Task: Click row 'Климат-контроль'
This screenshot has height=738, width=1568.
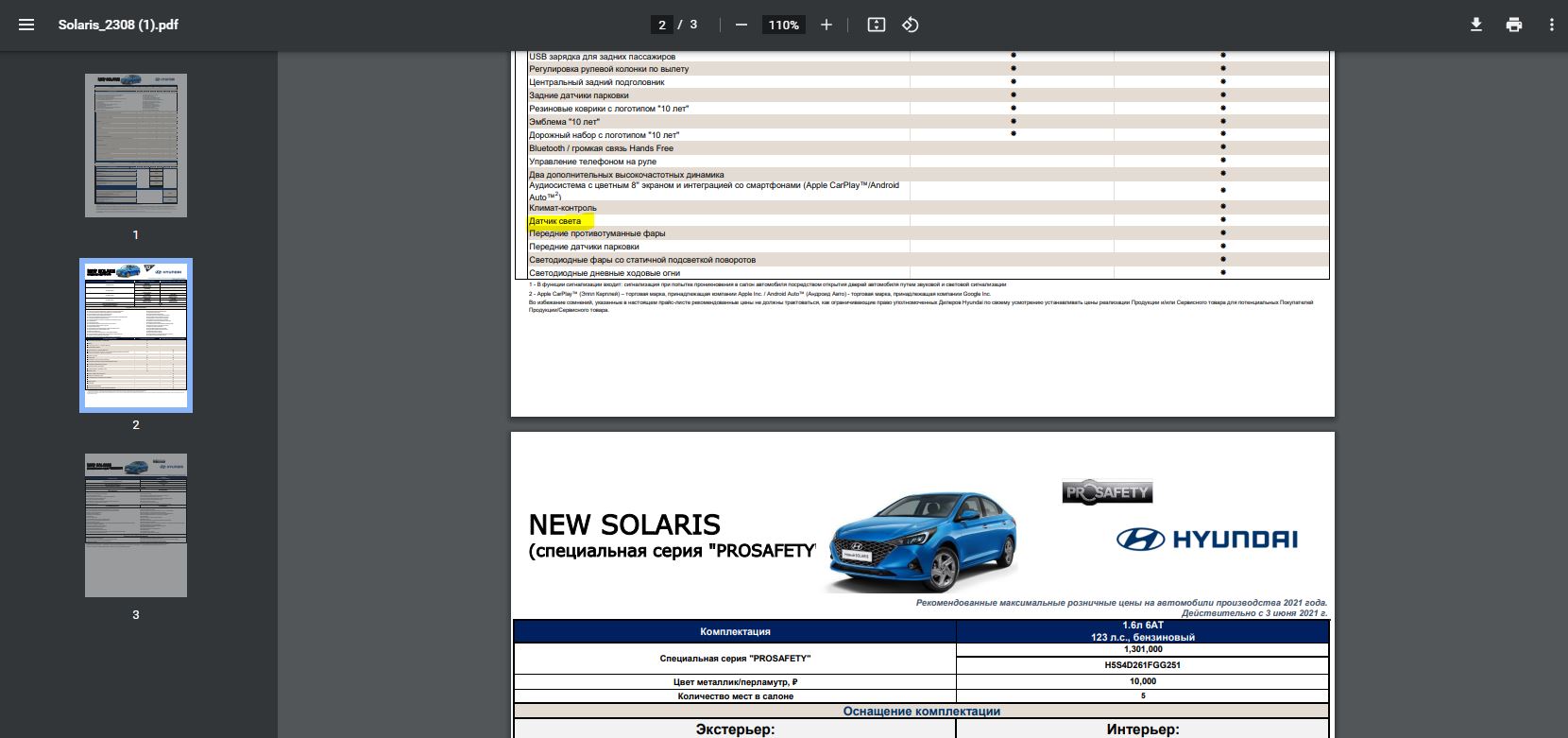Action: point(928,208)
